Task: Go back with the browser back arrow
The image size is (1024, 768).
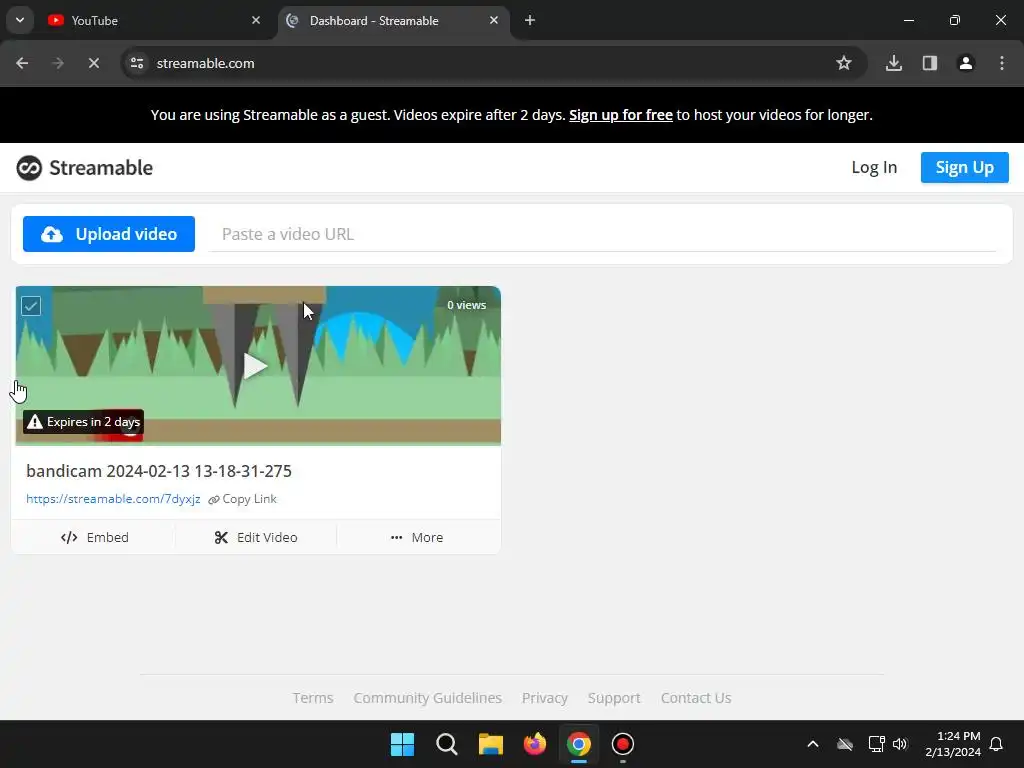Action: (x=22, y=63)
